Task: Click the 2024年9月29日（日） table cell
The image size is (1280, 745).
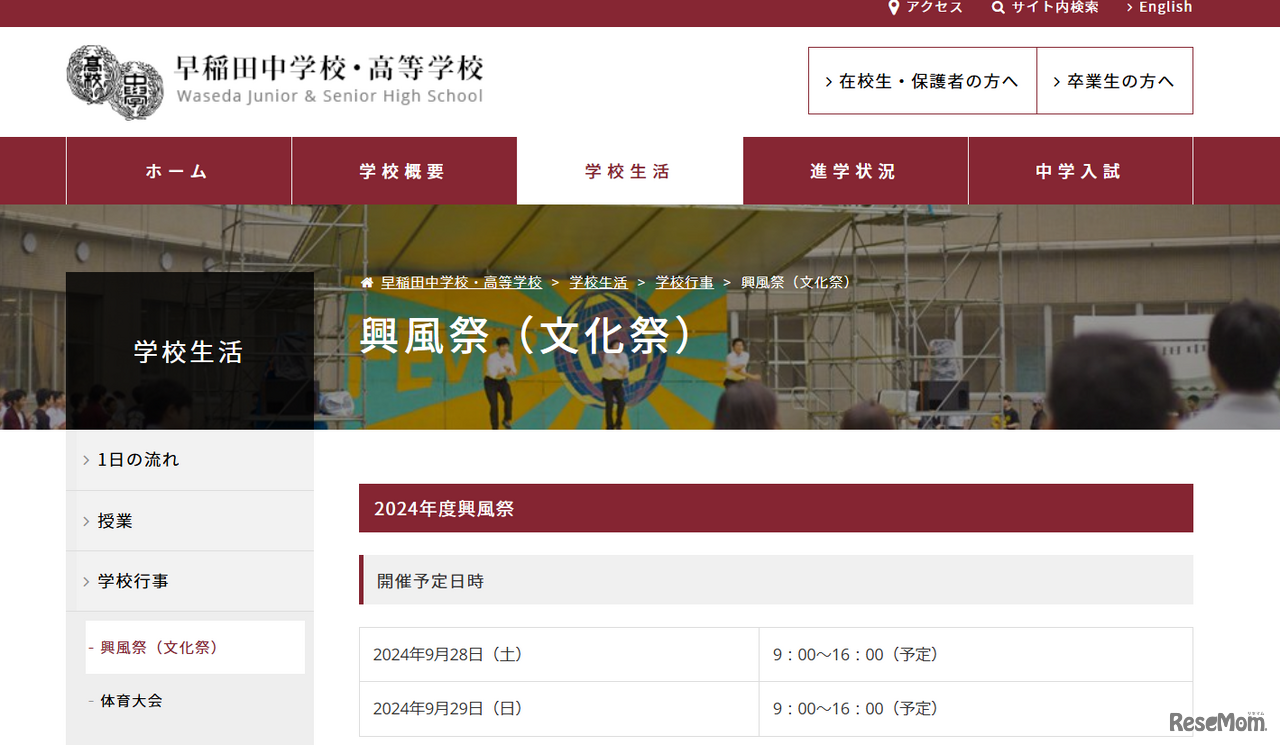Action: point(559,709)
